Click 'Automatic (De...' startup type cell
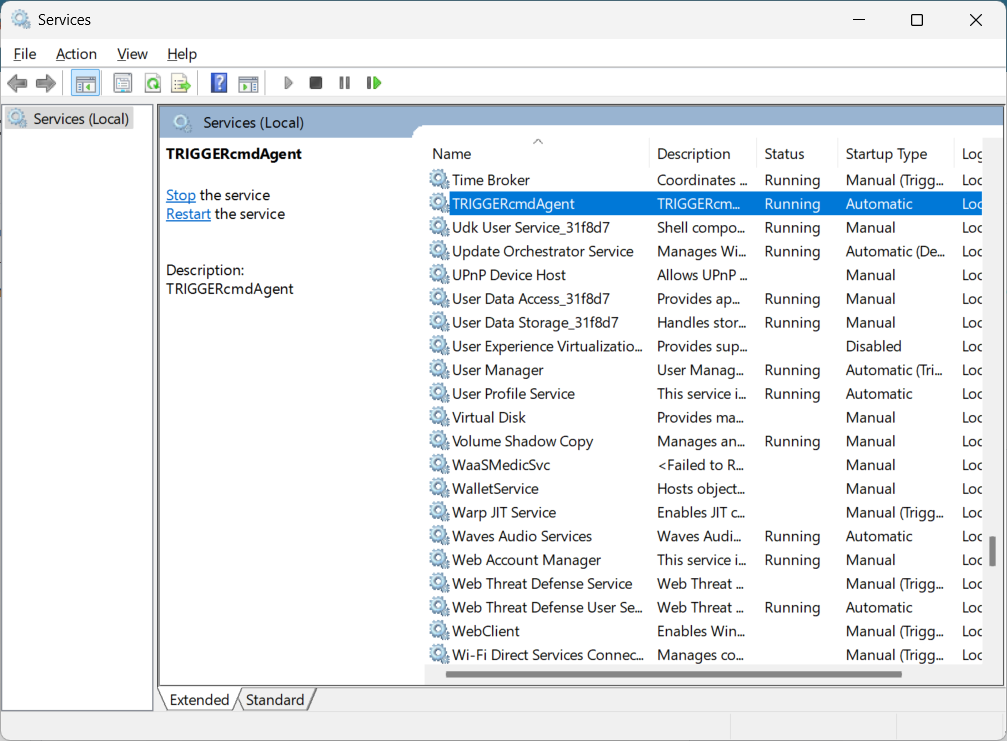Viewport: 1007px width, 741px height. [895, 251]
